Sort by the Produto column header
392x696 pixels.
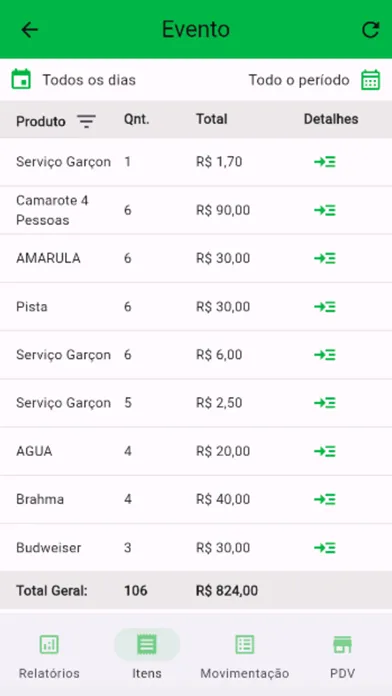pos(41,122)
